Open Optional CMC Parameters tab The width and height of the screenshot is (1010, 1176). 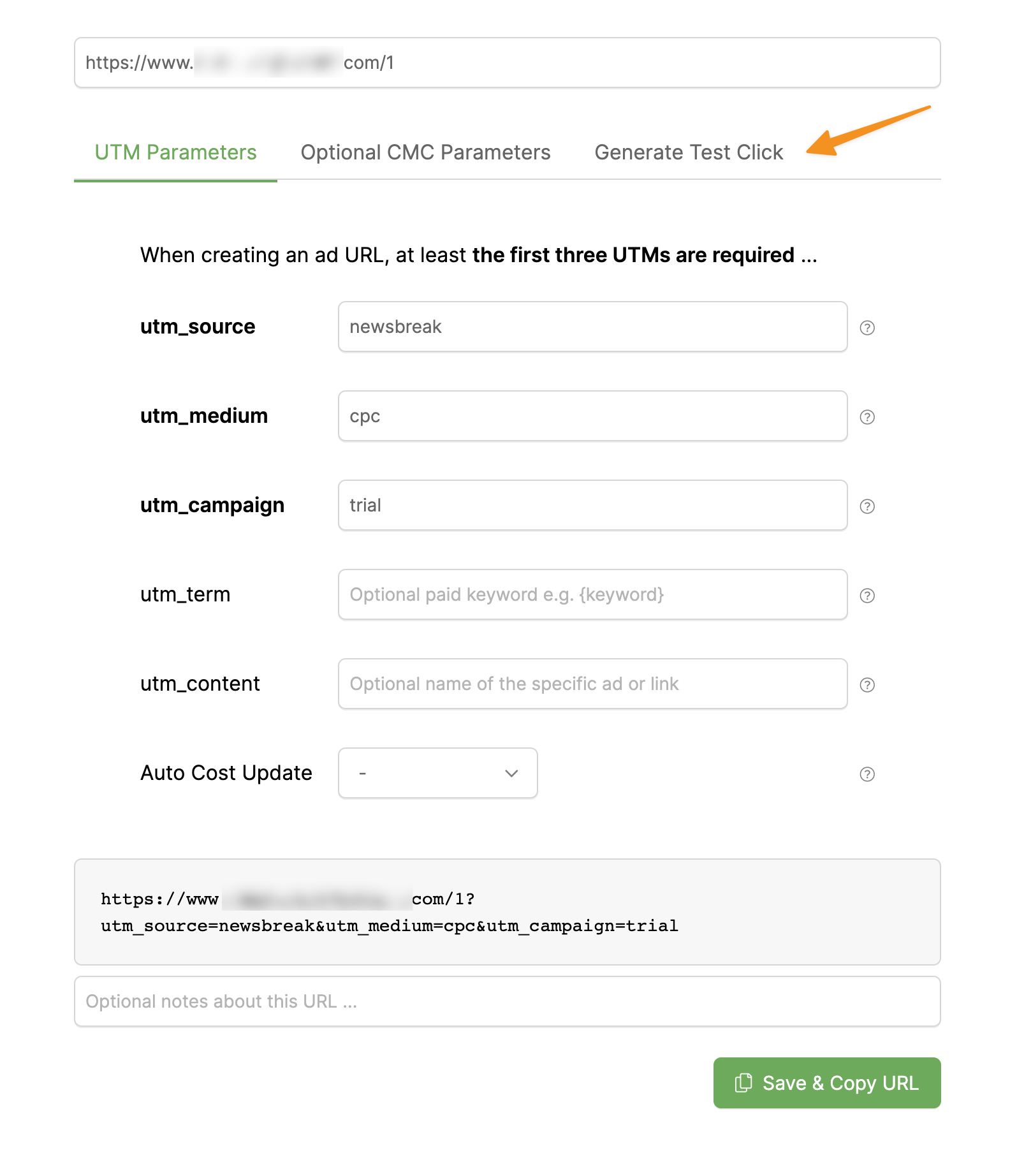(x=425, y=152)
